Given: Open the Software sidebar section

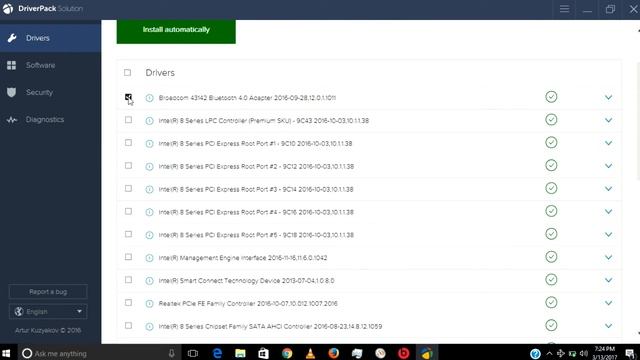Looking at the screenshot, I should click(50, 65).
